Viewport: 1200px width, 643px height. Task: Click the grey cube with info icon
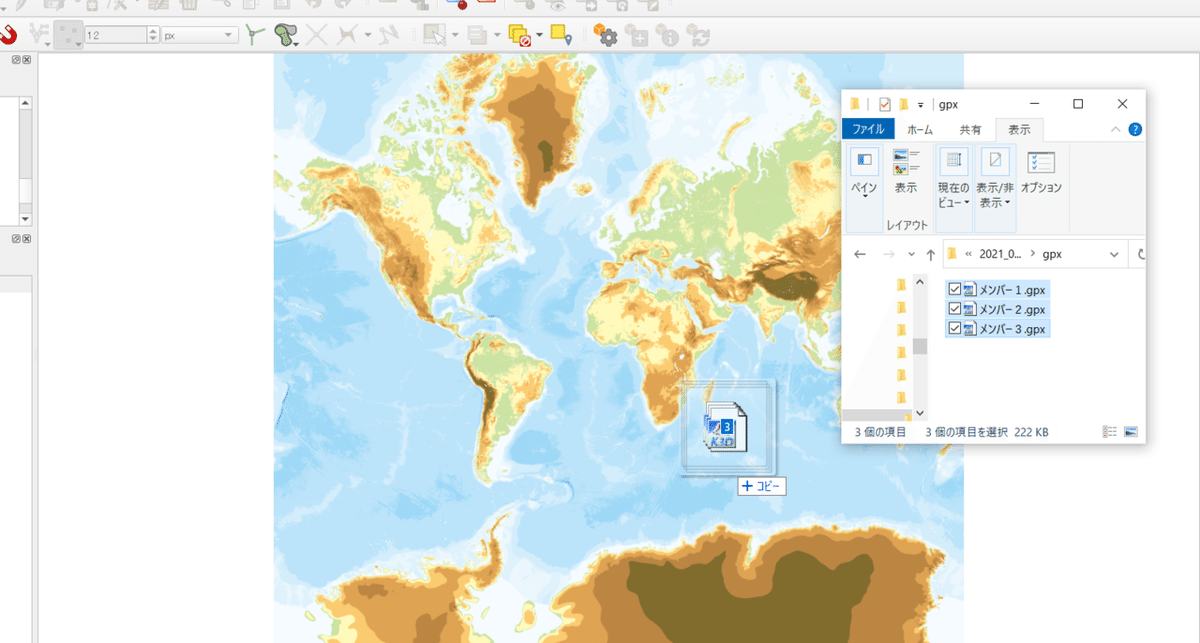coord(667,36)
